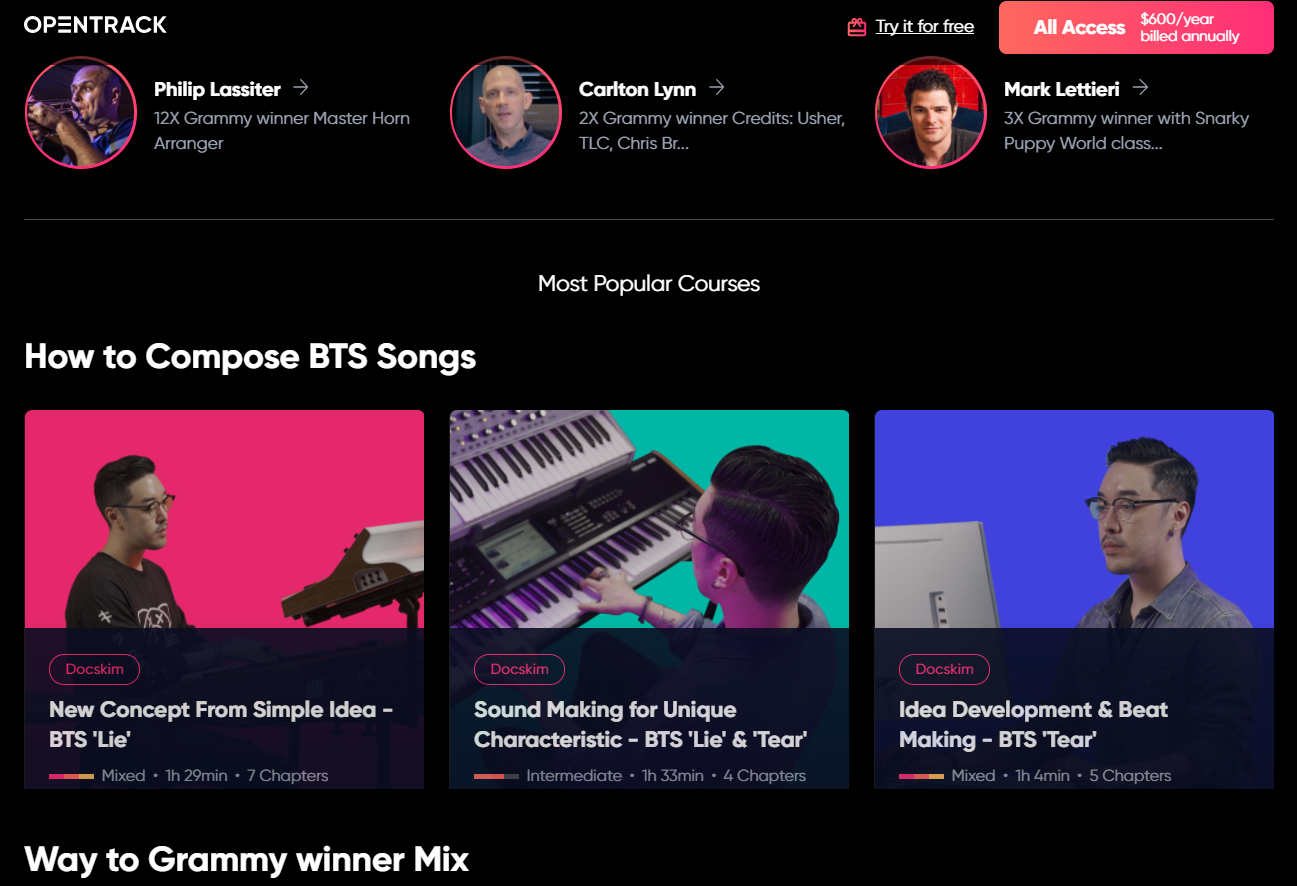Click the blue BTS 'Tear' course thumbnail
The width and height of the screenshot is (1297, 886).
[1074, 519]
